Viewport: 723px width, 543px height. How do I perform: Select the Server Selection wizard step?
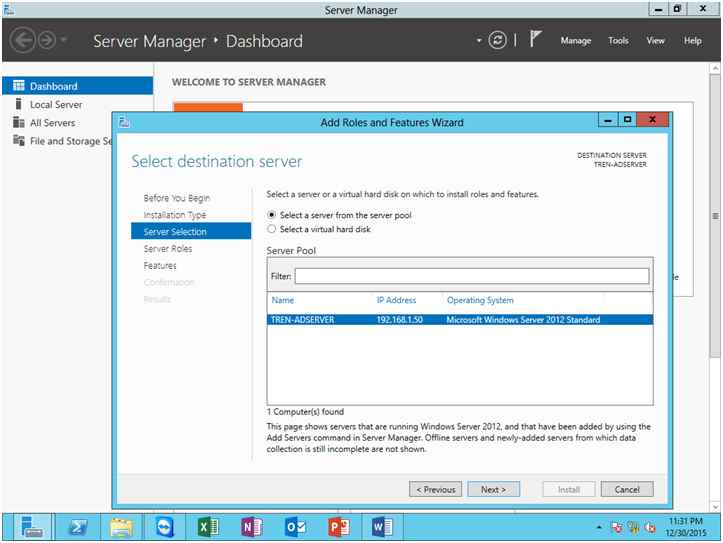point(191,231)
